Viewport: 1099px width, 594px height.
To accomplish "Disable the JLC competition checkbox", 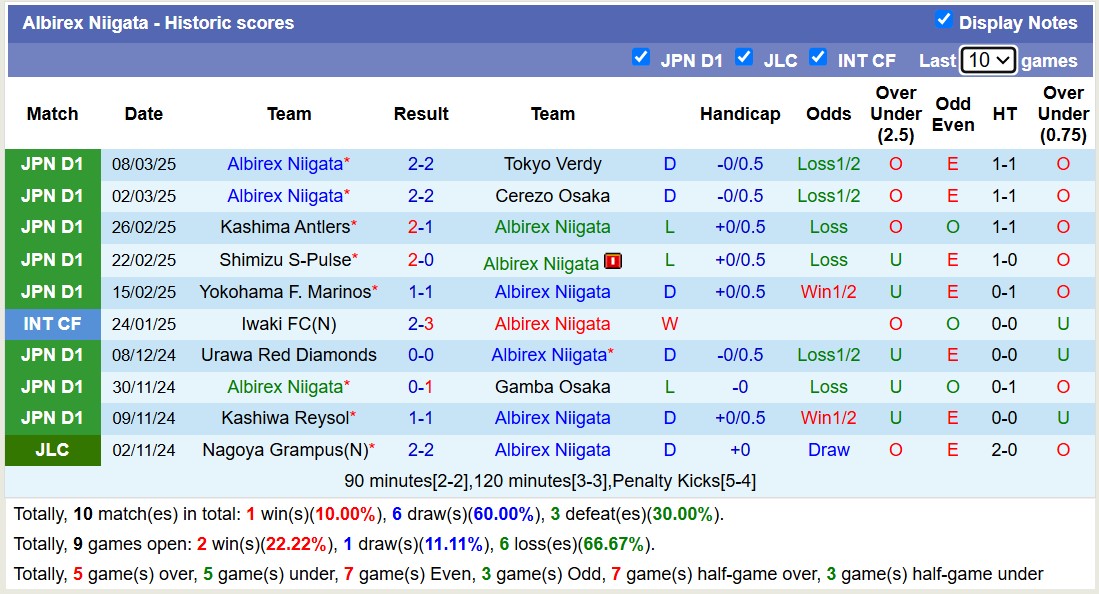I will 744,57.
